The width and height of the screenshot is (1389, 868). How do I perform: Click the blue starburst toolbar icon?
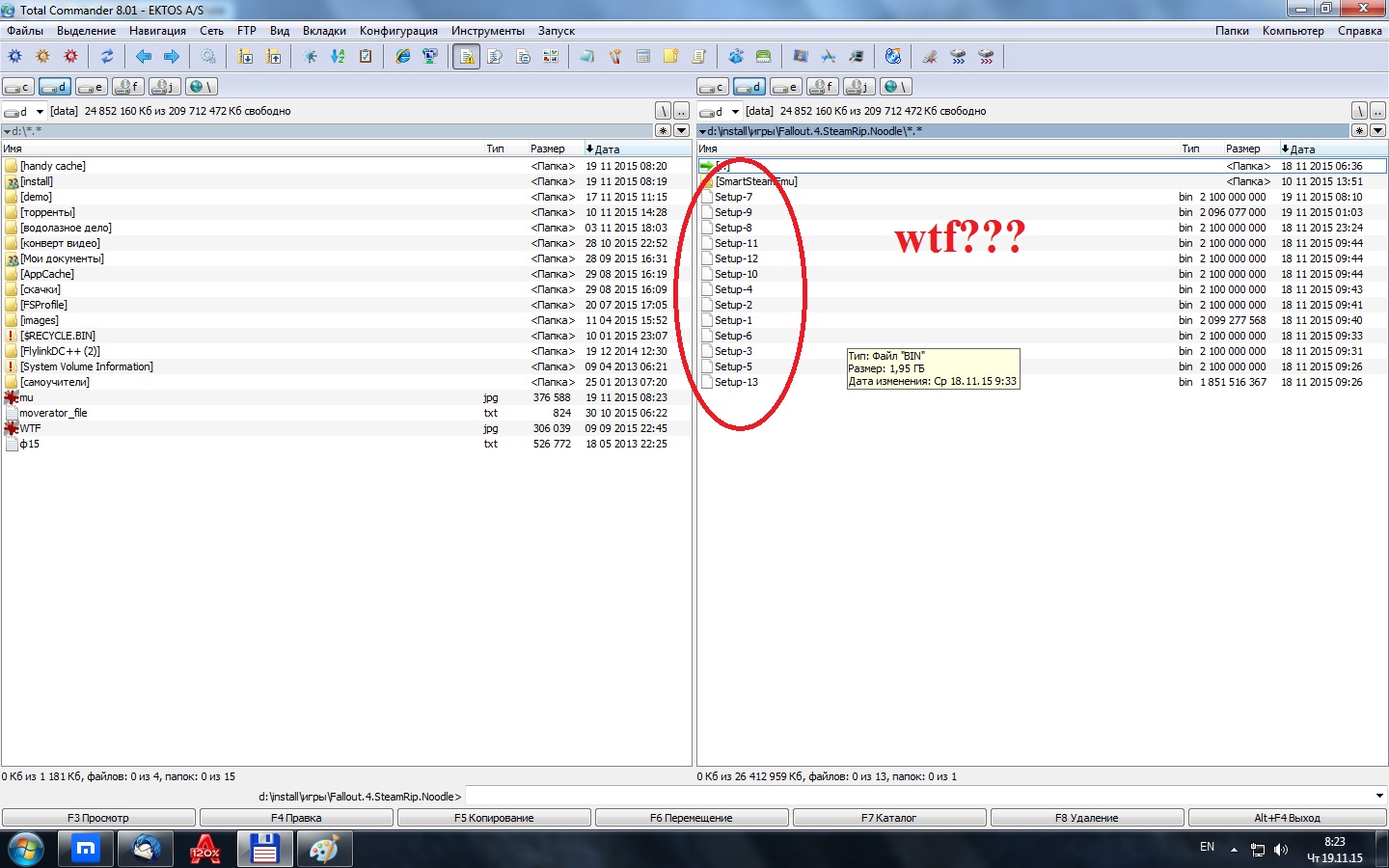(x=310, y=57)
